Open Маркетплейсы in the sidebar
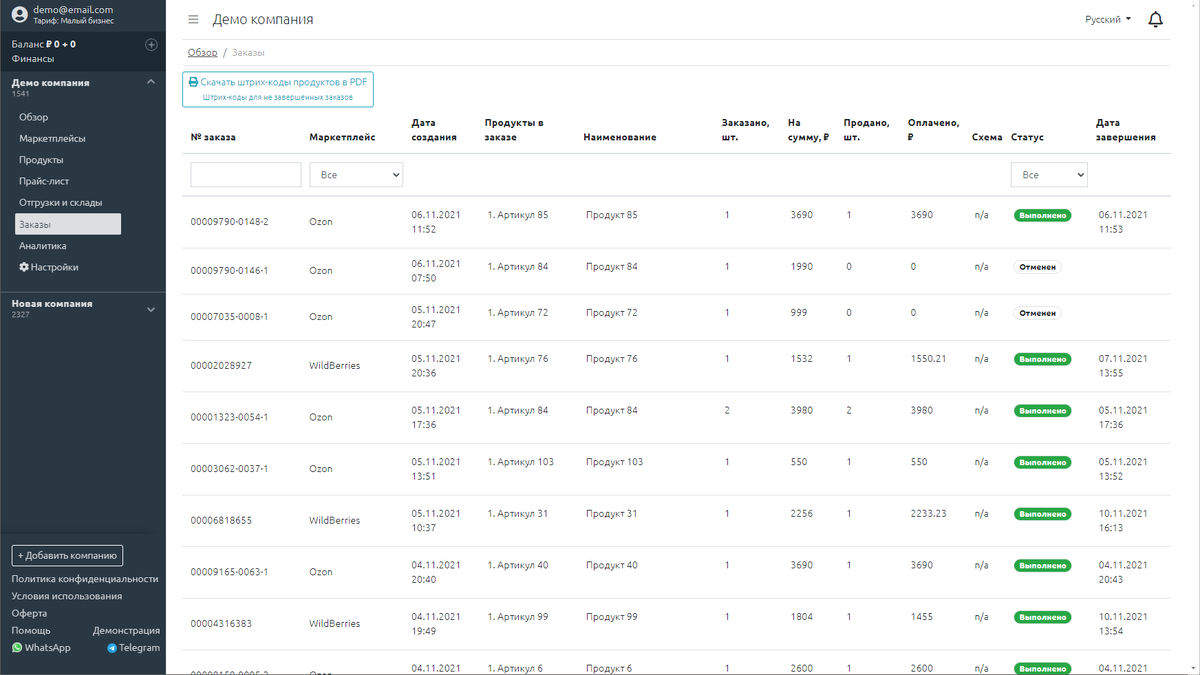 (x=52, y=139)
